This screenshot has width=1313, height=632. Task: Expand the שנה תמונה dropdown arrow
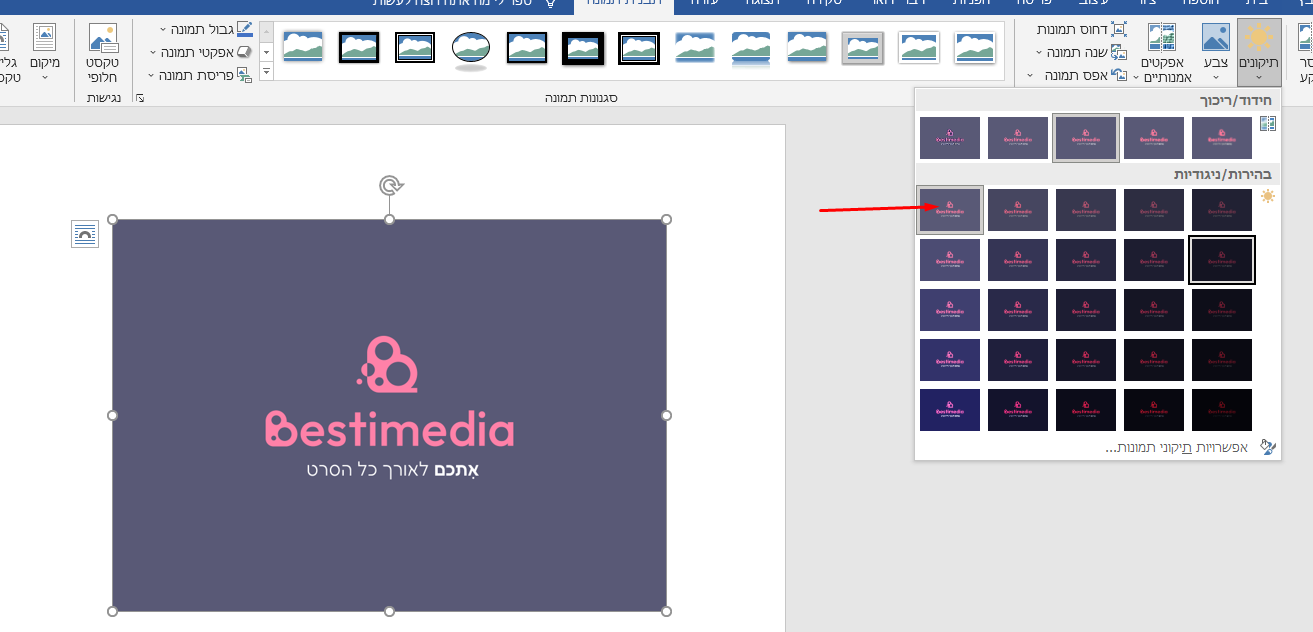click(1040, 53)
